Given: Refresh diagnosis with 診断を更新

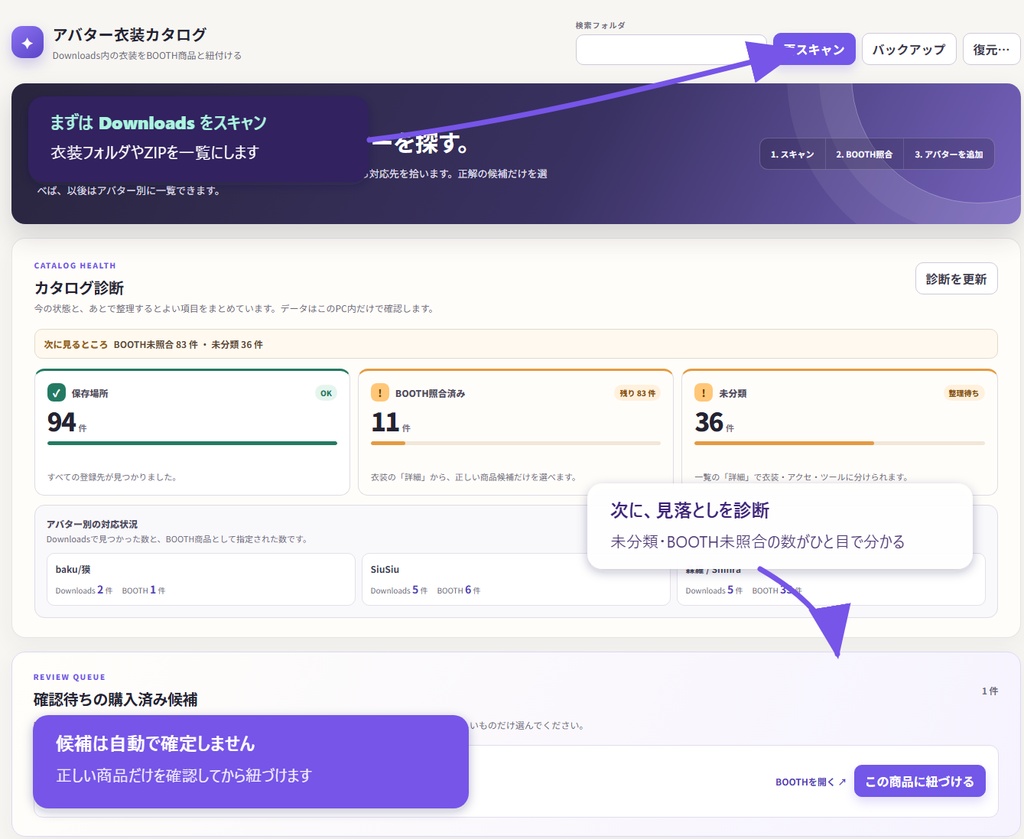Looking at the screenshot, I should (956, 279).
